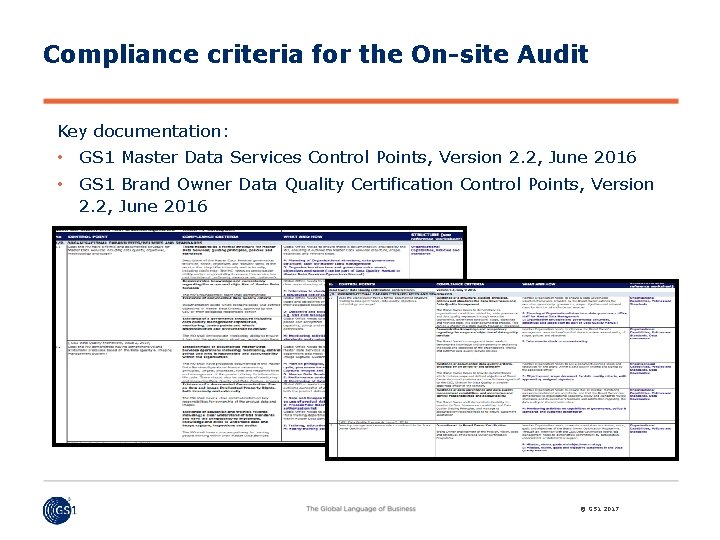Click 'The Global Language of Business' footer text
This screenshot has width=720, height=540.
pyautogui.click(x=361, y=509)
